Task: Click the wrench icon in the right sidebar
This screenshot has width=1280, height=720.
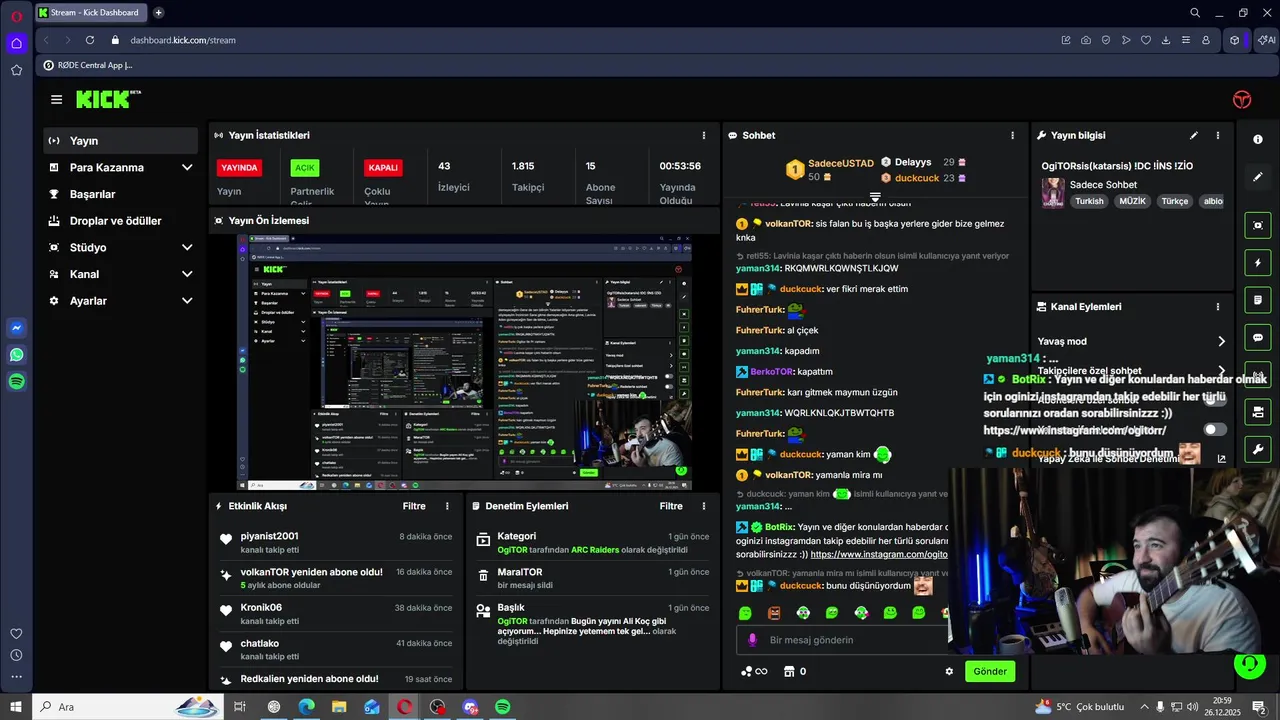Action: click(x=1258, y=449)
